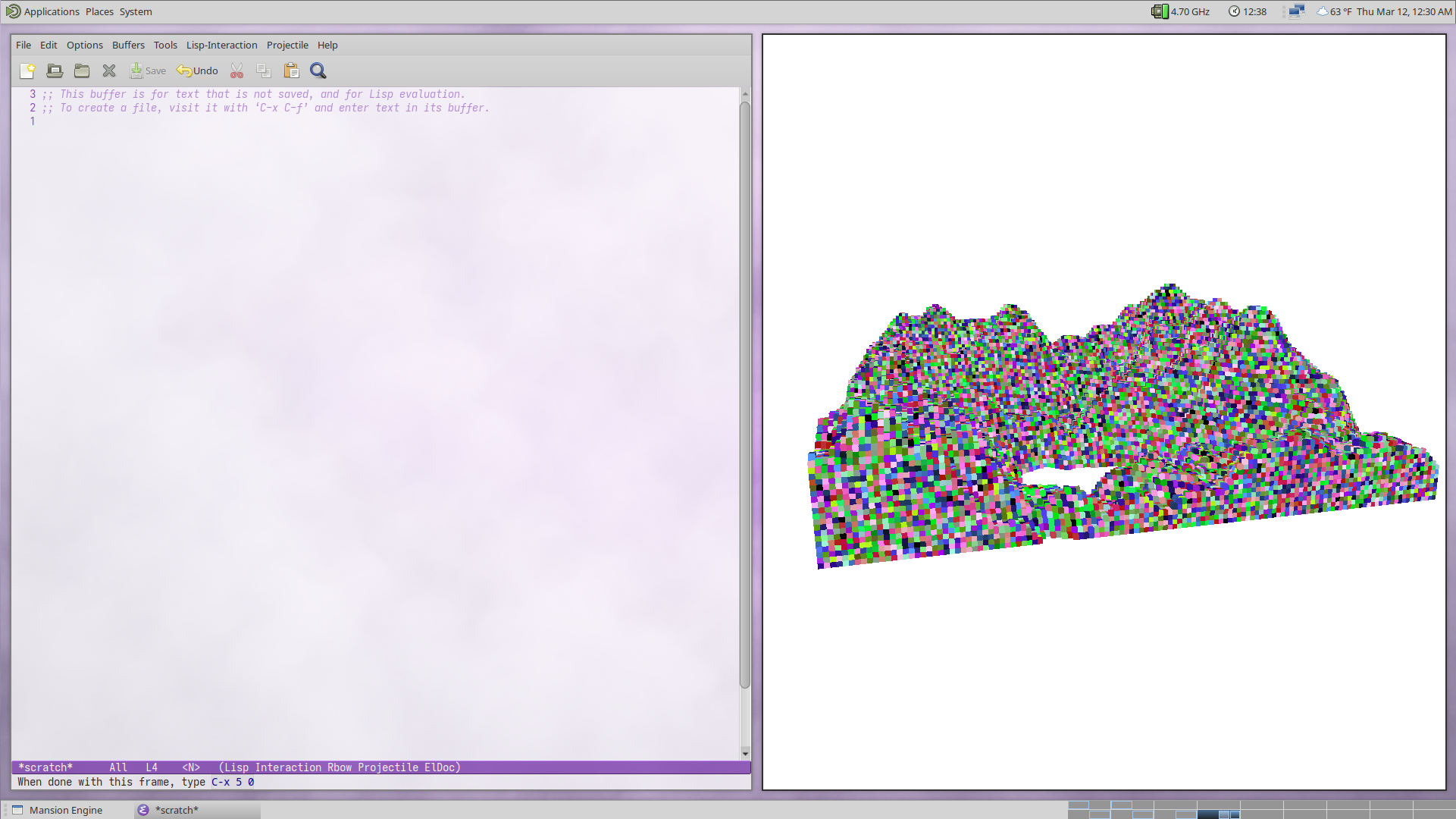The width and height of the screenshot is (1456, 819).
Task: Expand the Projectile menu
Action: [x=287, y=45]
